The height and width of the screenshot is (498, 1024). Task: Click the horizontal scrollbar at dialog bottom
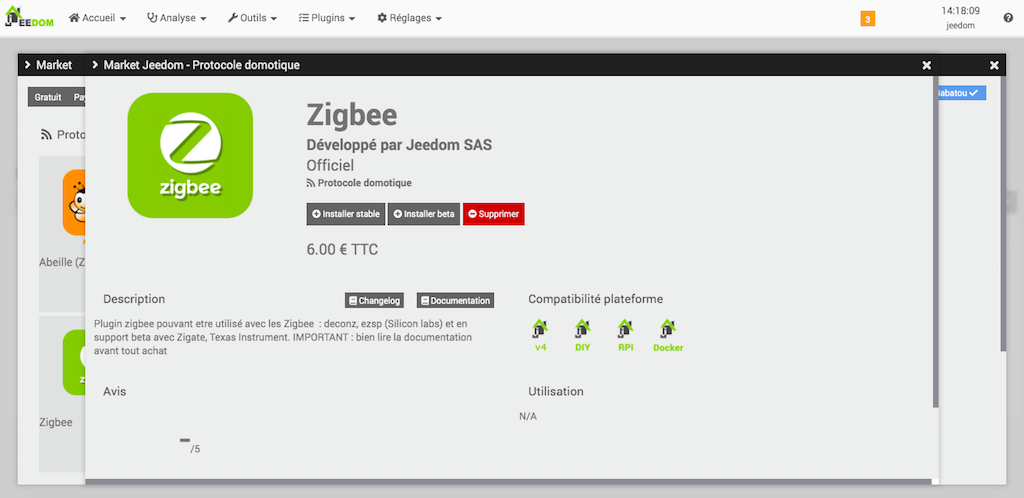coord(508,482)
